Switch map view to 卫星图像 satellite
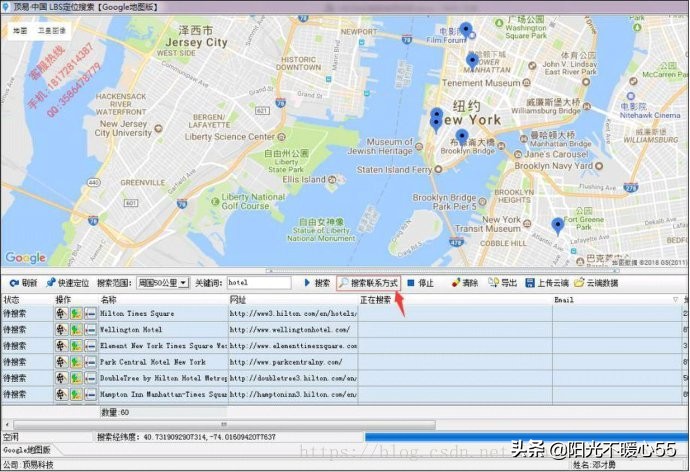The width and height of the screenshot is (690, 472). [x=52, y=30]
